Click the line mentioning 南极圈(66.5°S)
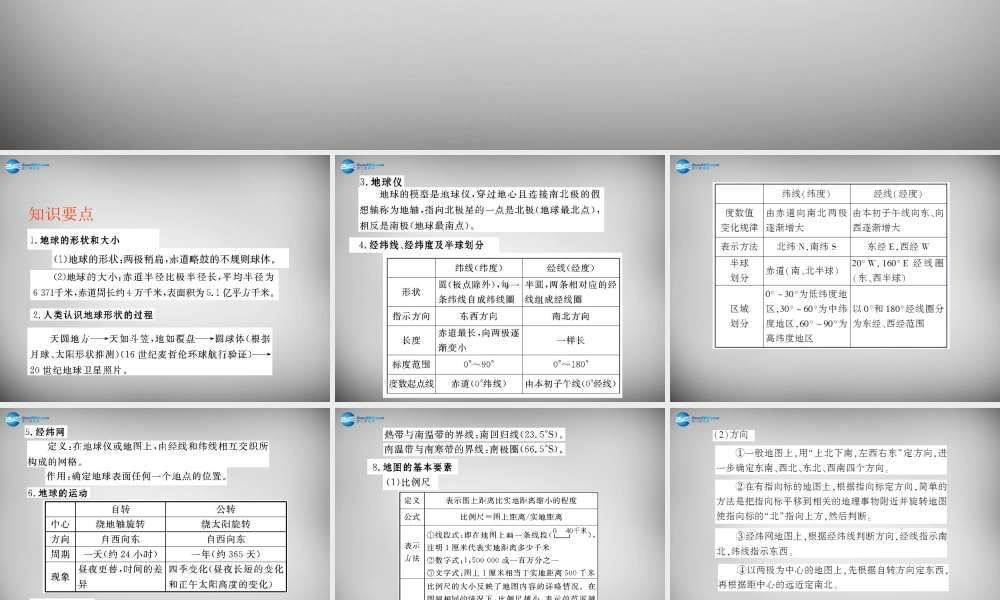Viewport: 1000px width, 600px height. [x=474, y=449]
